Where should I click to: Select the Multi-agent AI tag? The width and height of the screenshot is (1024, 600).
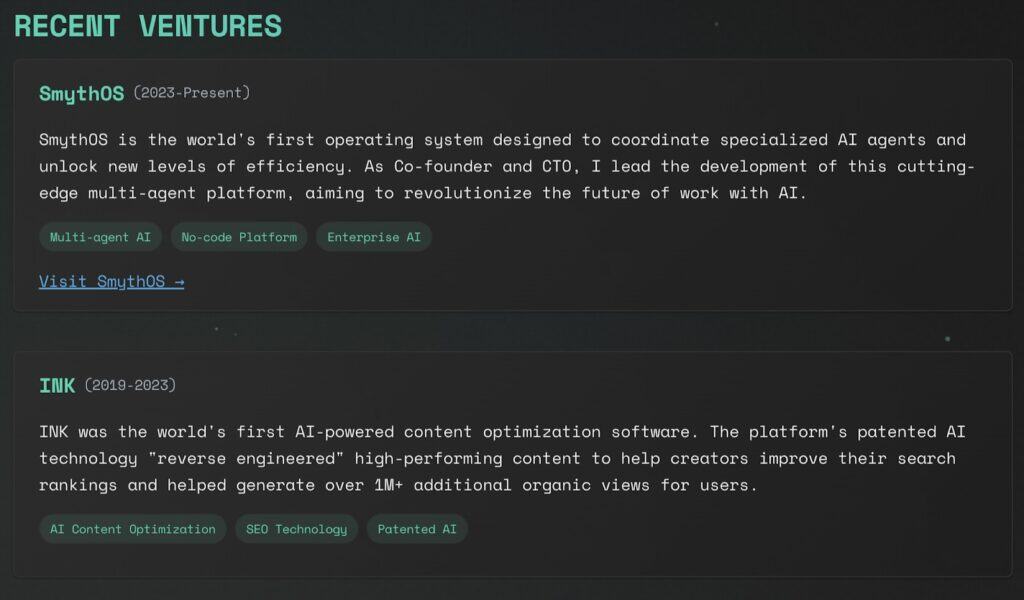coord(100,237)
